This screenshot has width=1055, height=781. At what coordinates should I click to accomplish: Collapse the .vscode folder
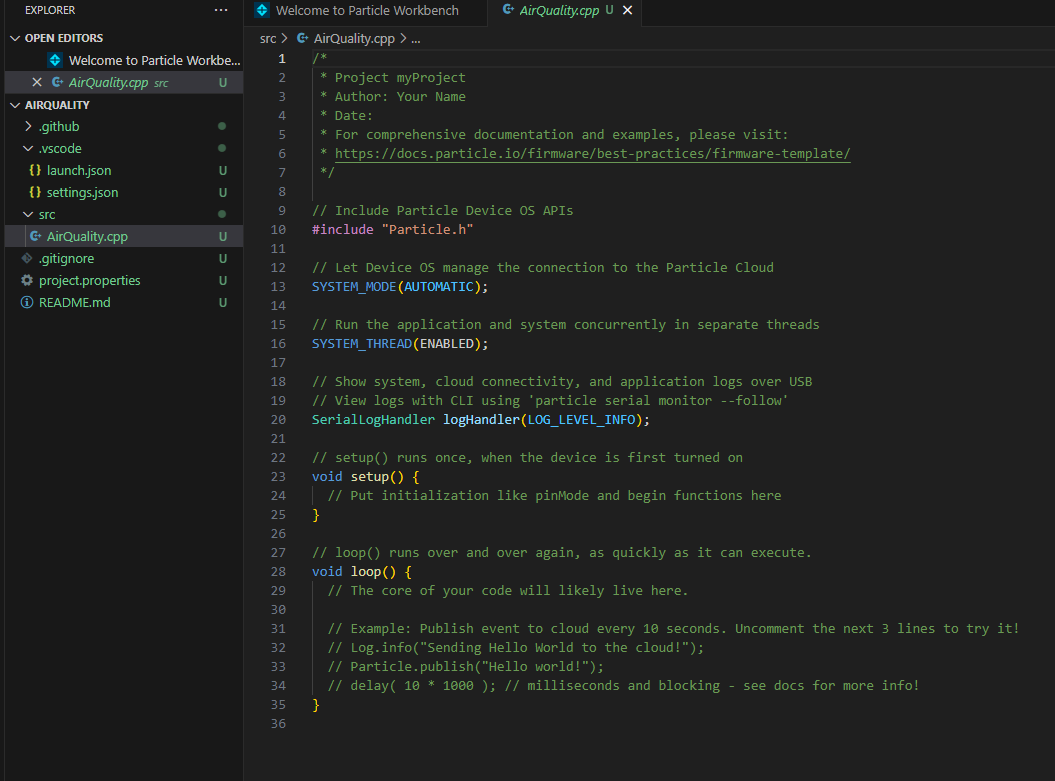(28, 149)
